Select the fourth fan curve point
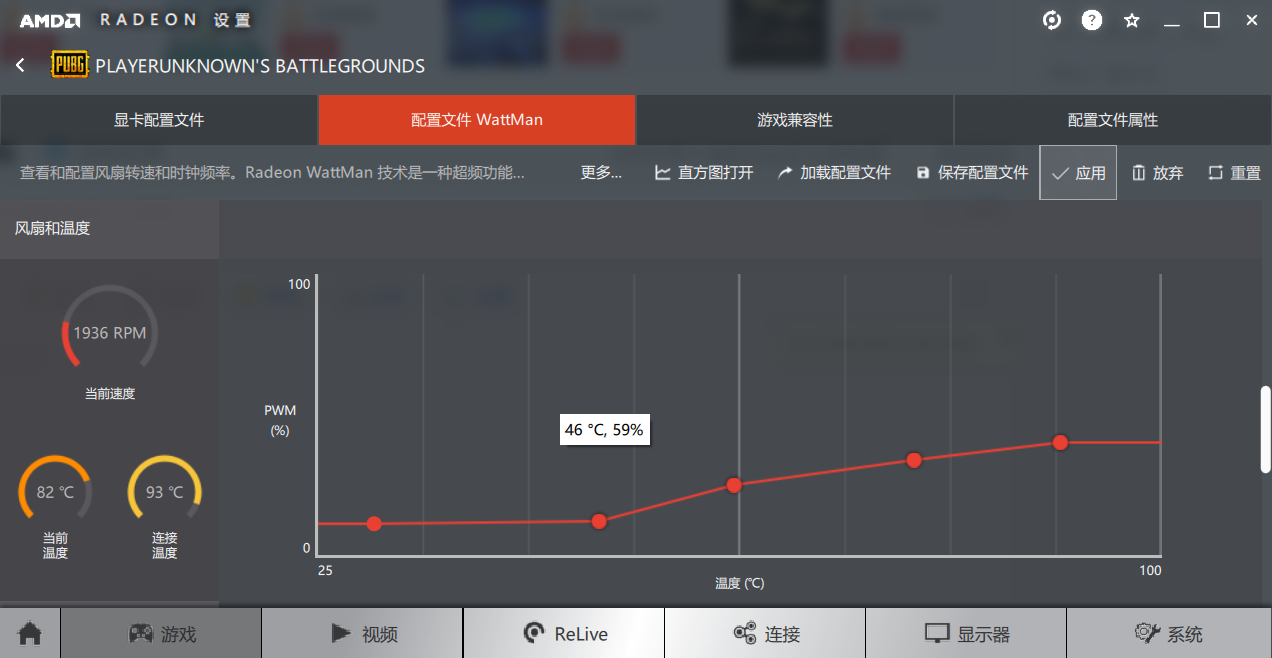Viewport: 1272px width, 658px height. click(x=914, y=460)
